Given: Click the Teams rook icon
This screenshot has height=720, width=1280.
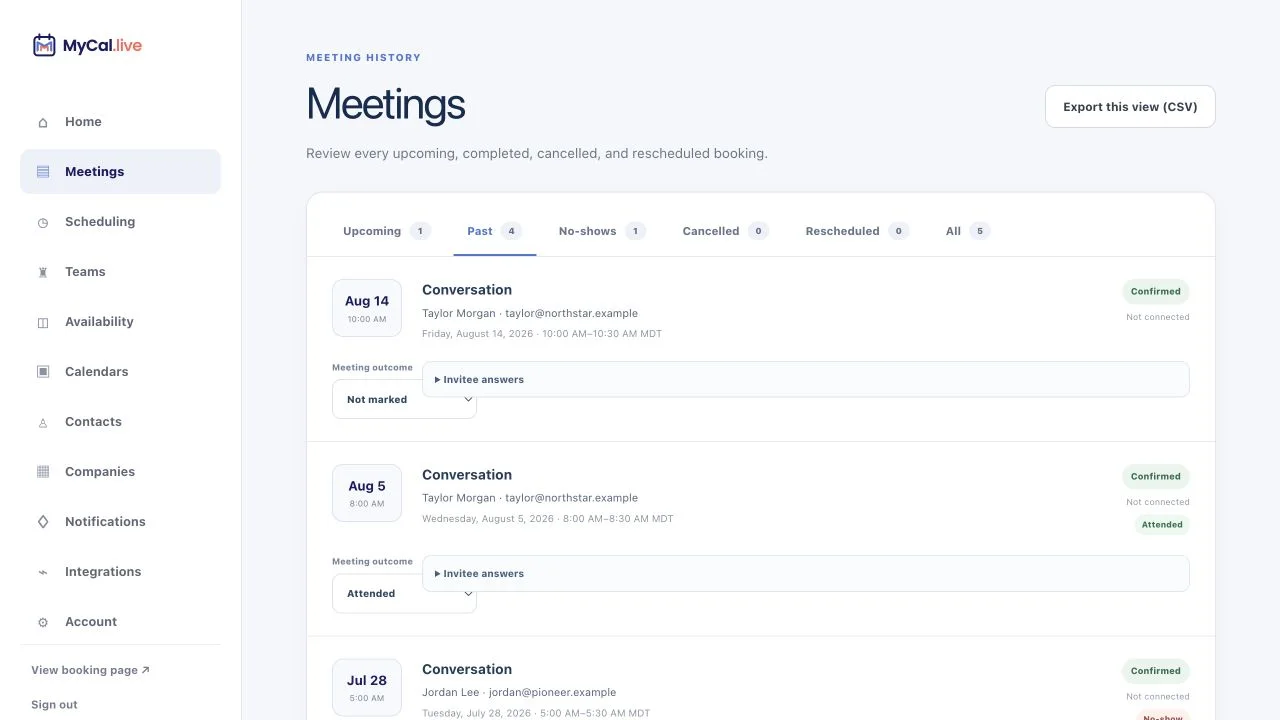Looking at the screenshot, I should click(x=43, y=272).
